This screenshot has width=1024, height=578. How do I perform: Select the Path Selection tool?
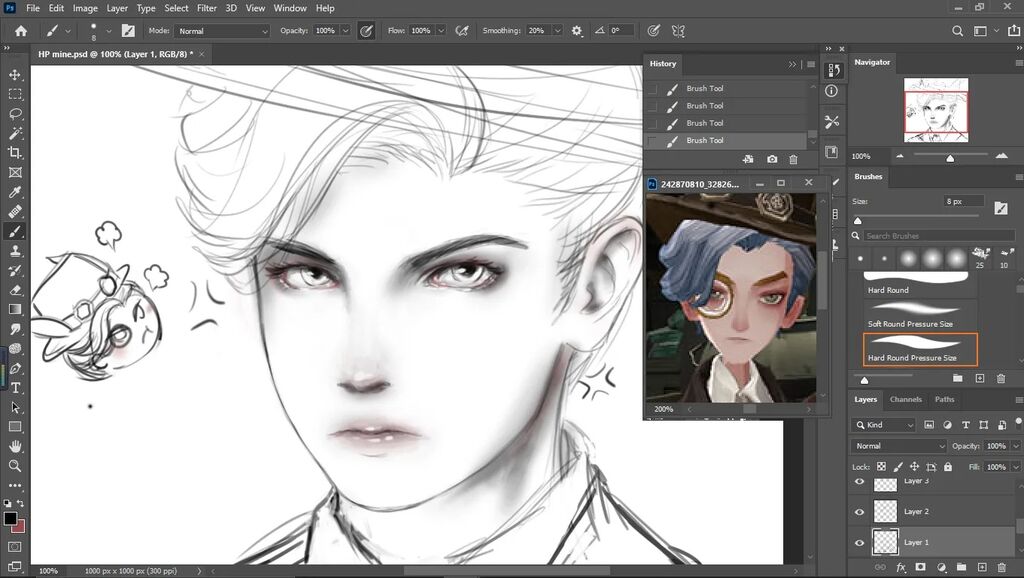click(15, 408)
